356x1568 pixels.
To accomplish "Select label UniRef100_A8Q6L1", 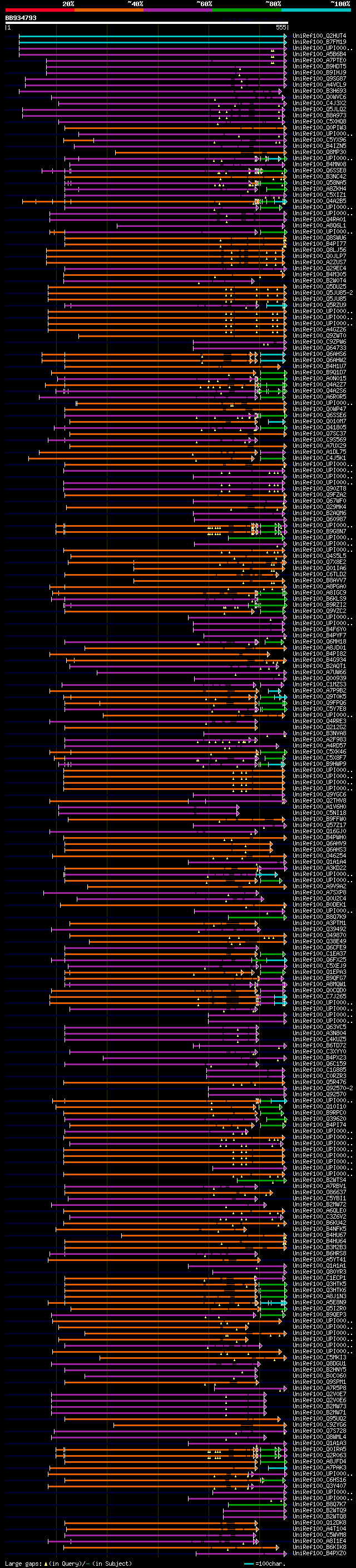I will 319,225.
